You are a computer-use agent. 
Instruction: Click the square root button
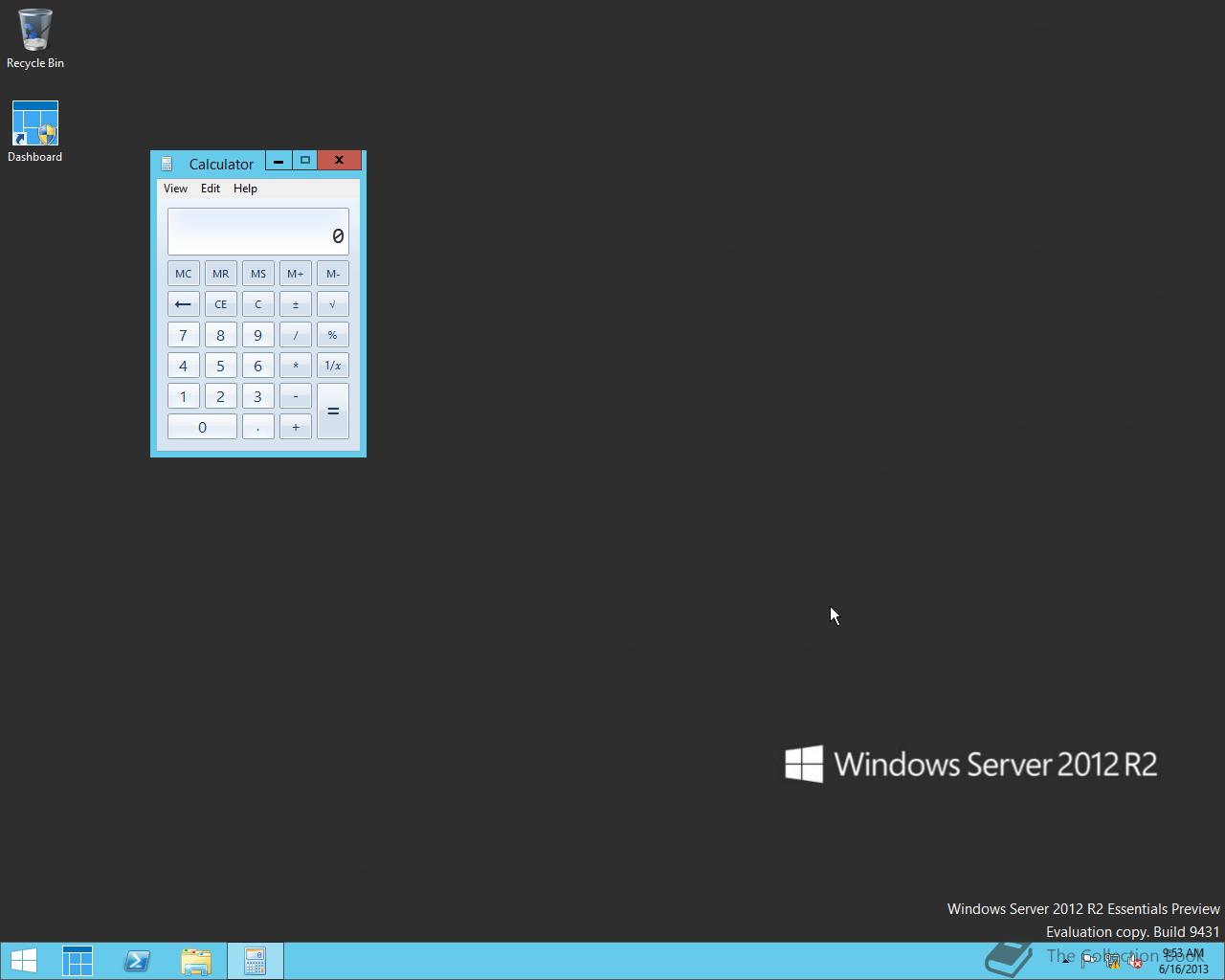[x=333, y=304]
